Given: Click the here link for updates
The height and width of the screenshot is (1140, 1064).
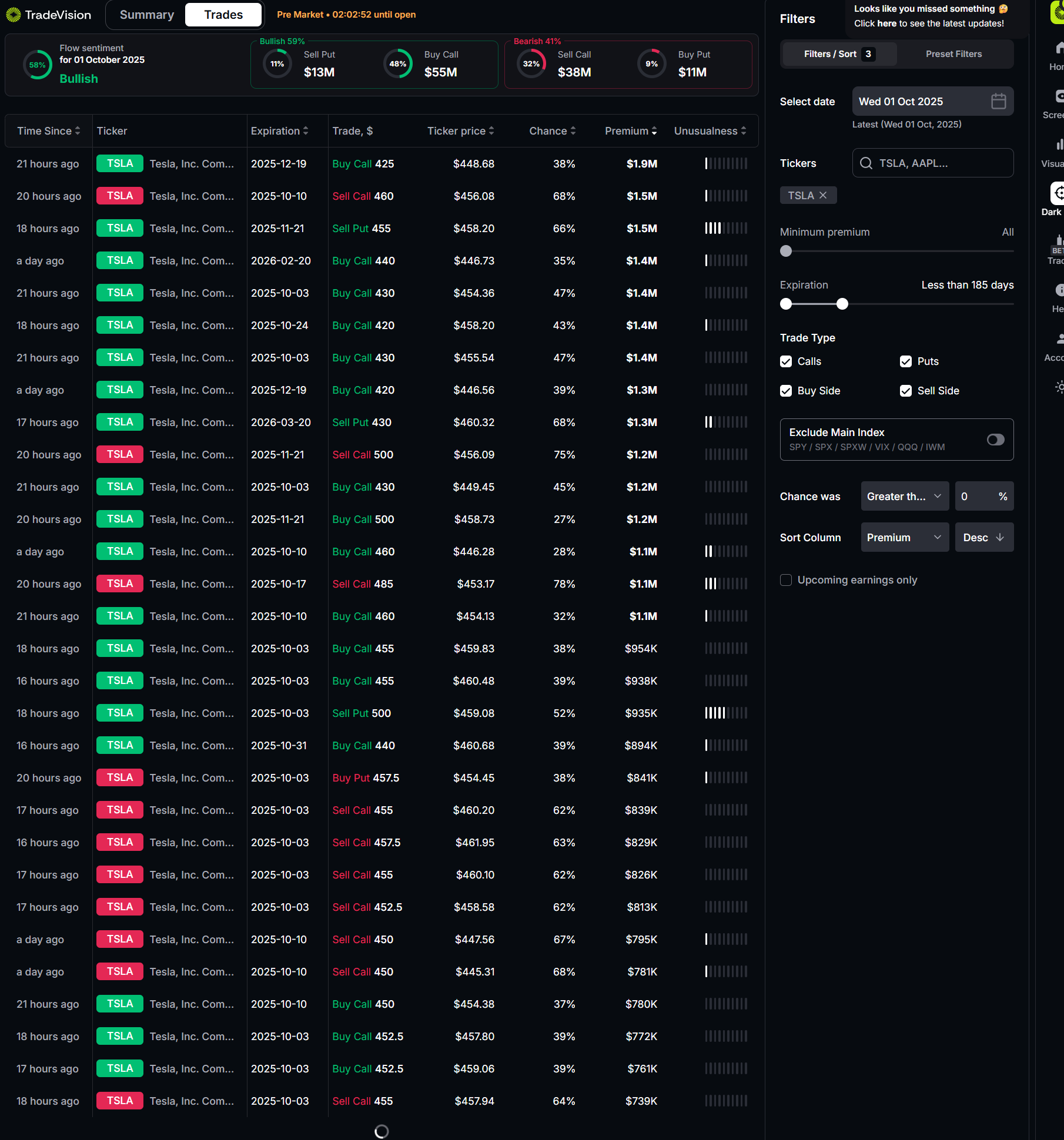Looking at the screenshot, I should pos(887,24).
